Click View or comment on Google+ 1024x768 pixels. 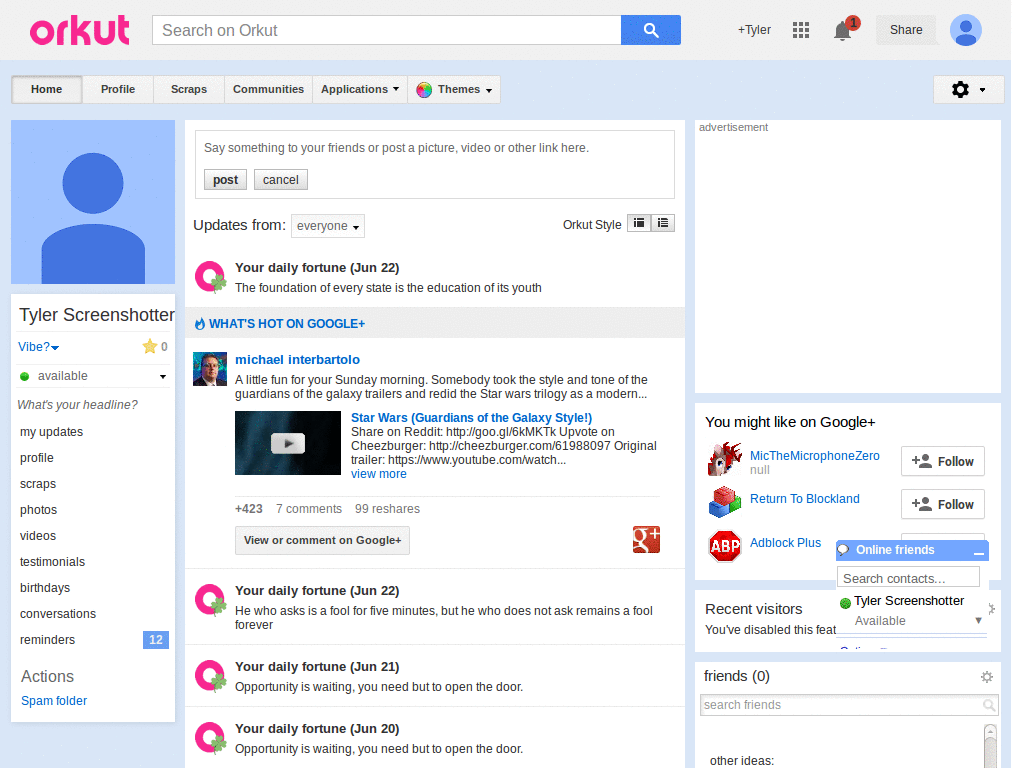tap(322, 540)
